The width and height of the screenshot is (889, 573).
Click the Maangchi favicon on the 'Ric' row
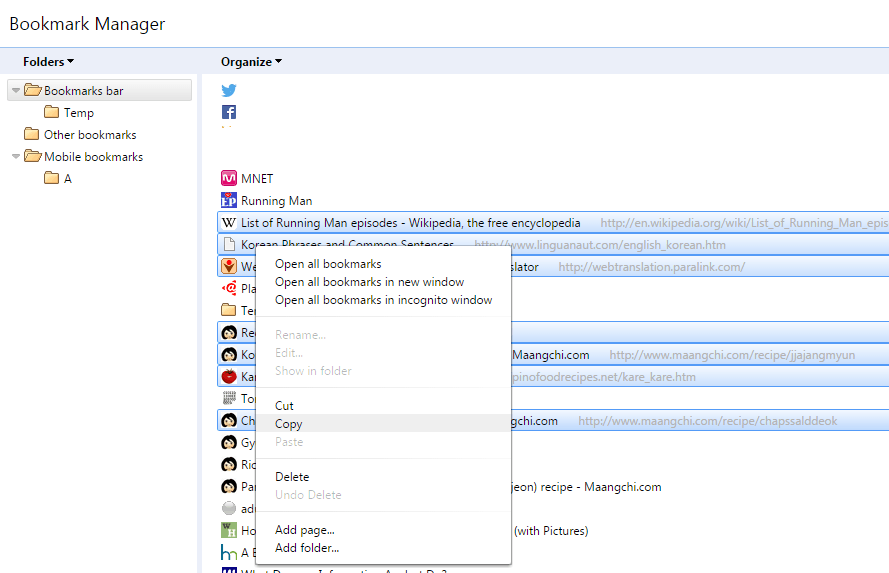(x=229, y=465)
